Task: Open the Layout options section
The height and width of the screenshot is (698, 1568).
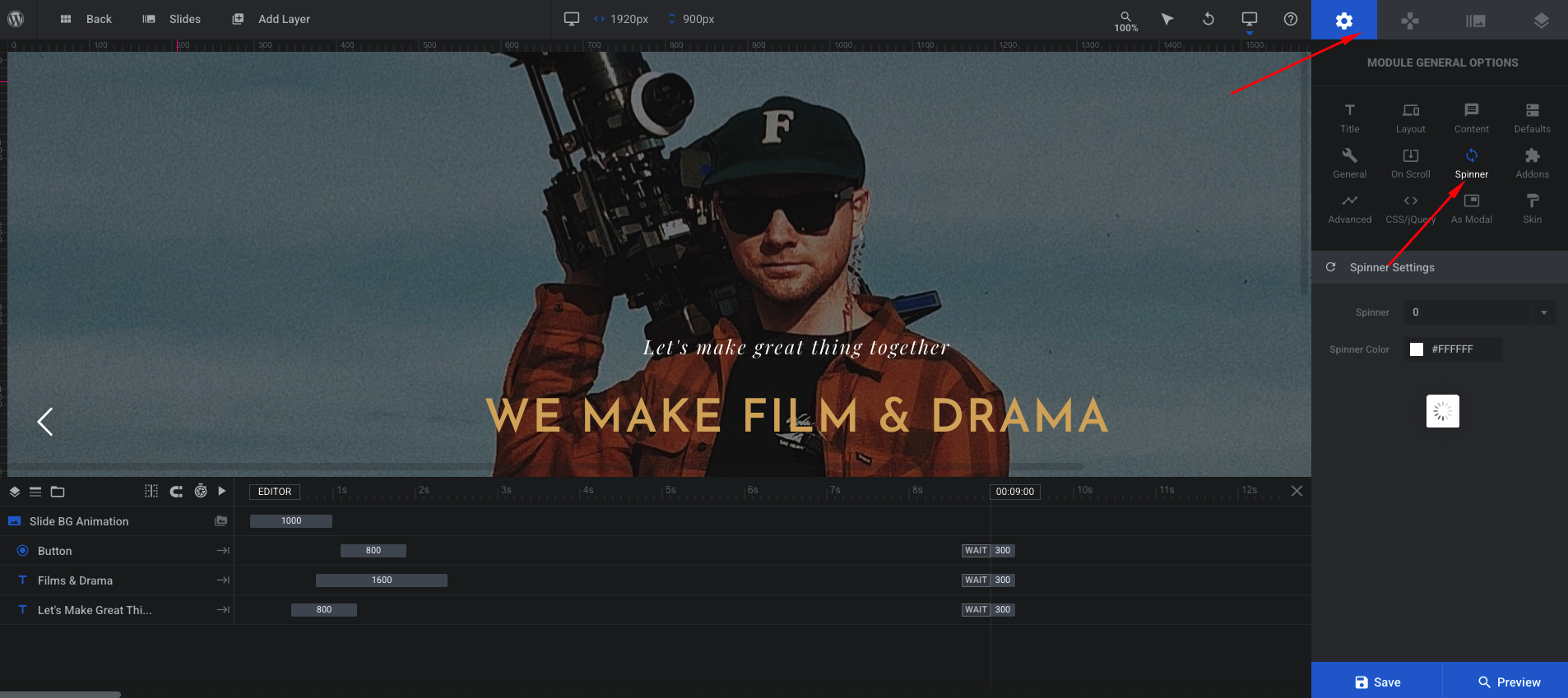Action: pos(1411,118)
